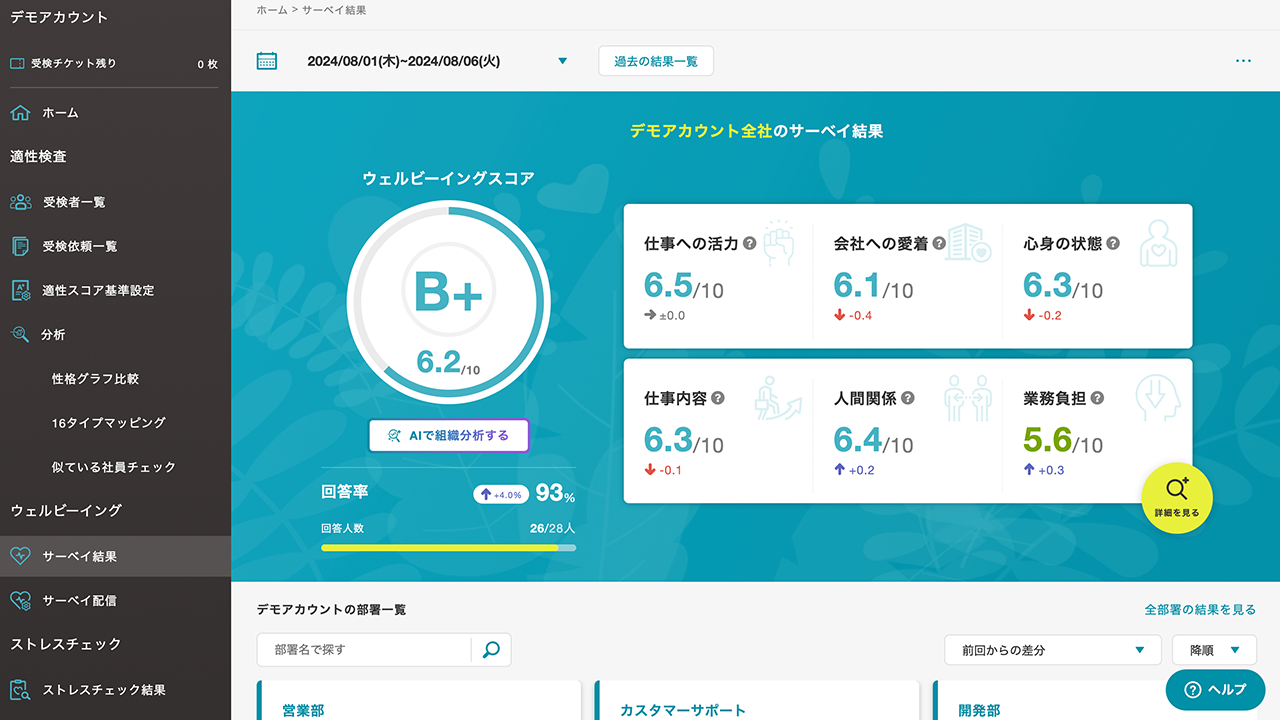This screenshot has width=1280, height=720.
Task: Select the 受検者一覧 people icon
Action: (x=22, y=202)
